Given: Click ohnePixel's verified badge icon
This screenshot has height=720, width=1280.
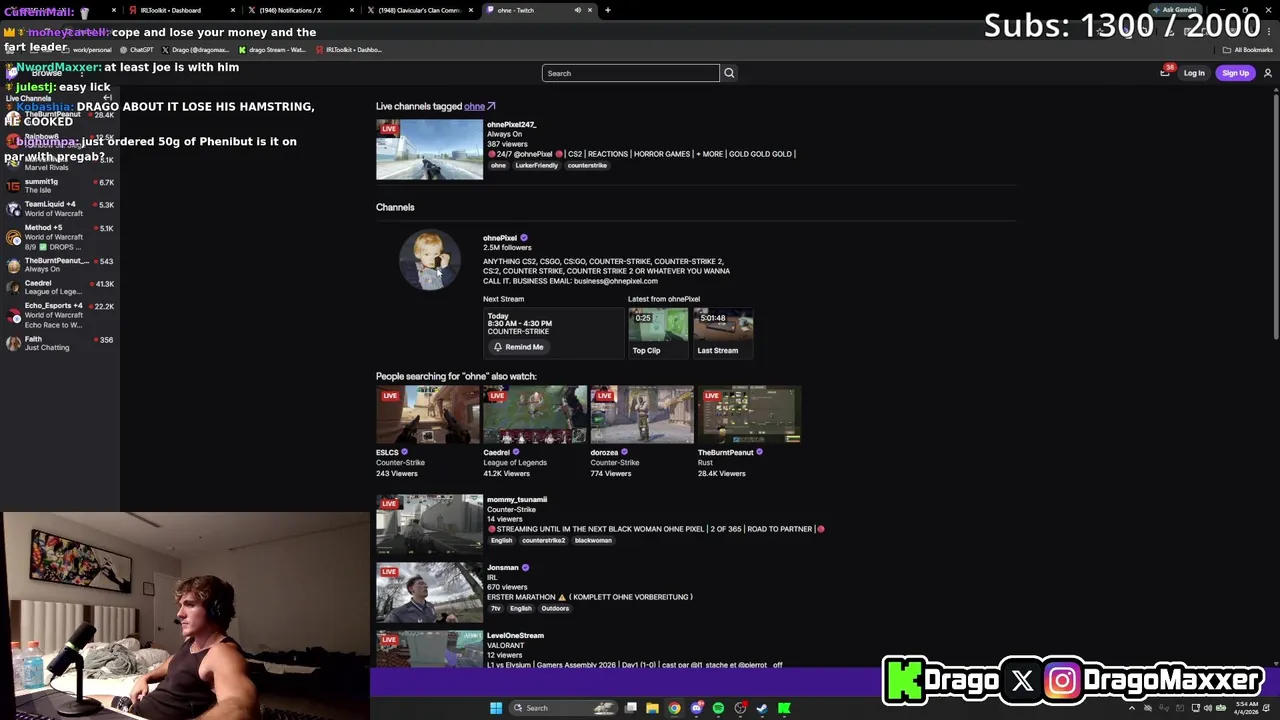Looking at the screenshot, I should [524, 238].
